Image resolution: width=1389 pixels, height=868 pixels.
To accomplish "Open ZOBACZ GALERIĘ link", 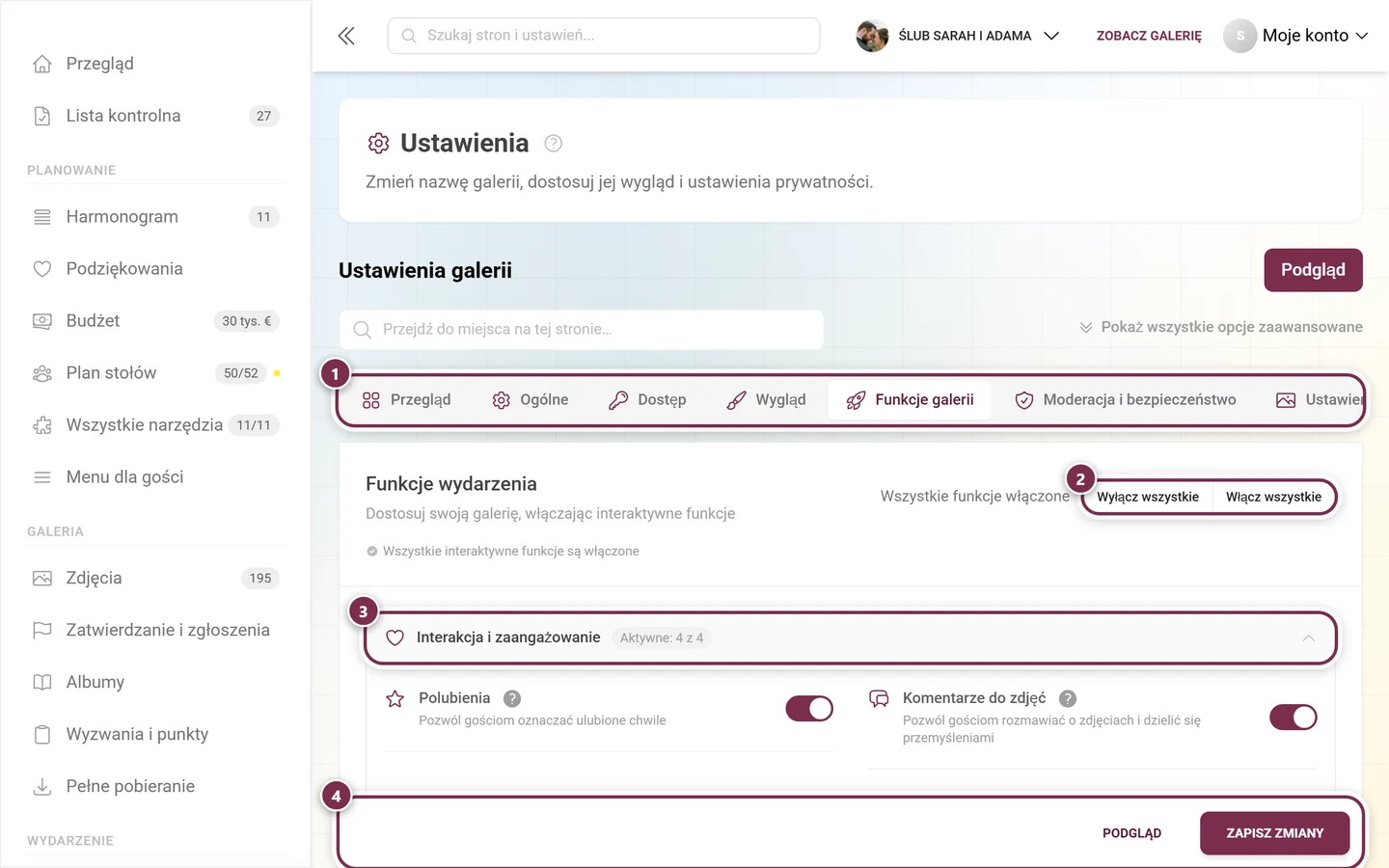I will (x=1149, y=36).
